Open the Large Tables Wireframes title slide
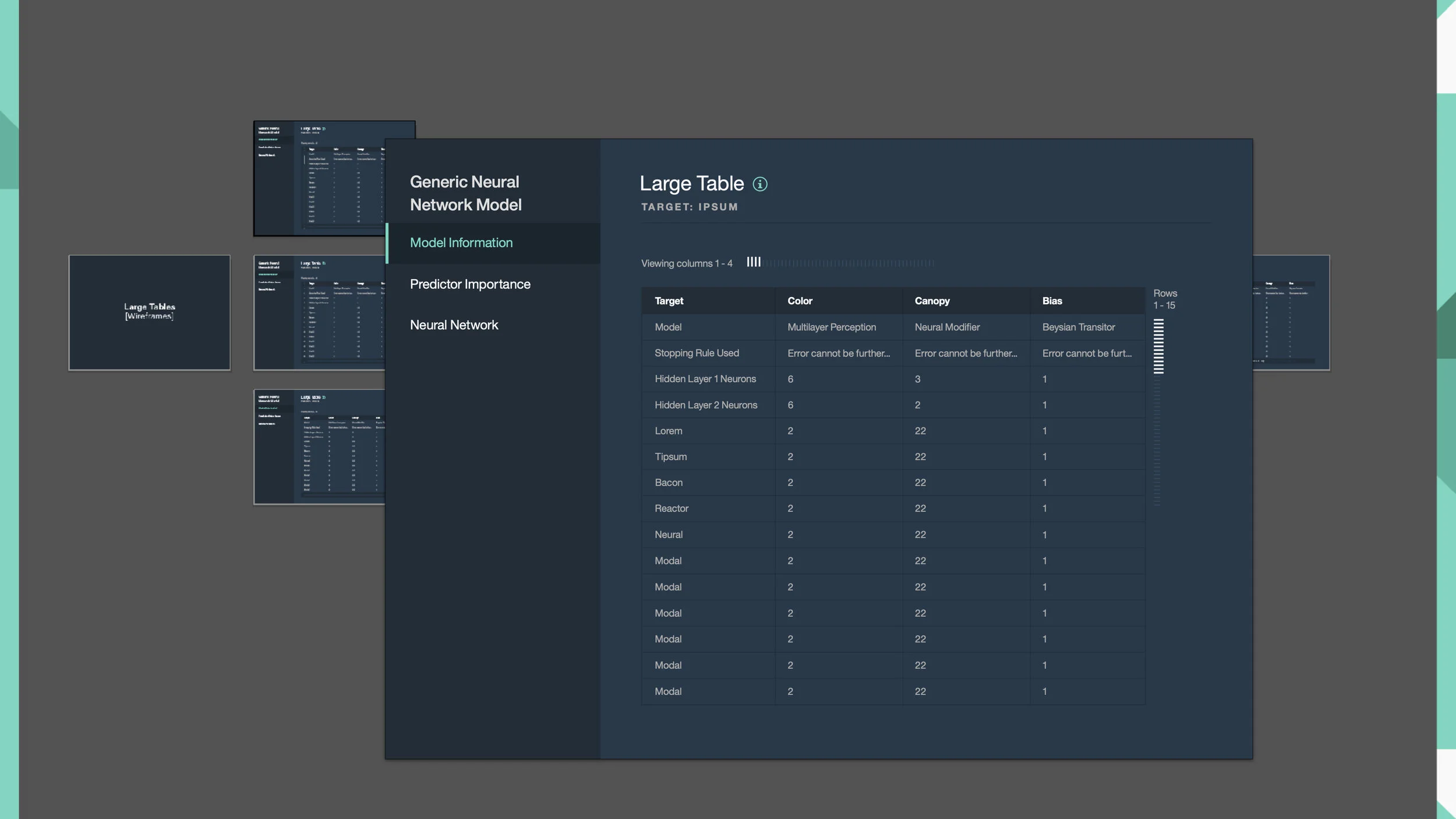1456x819 pixels. (x=149, y=312)
